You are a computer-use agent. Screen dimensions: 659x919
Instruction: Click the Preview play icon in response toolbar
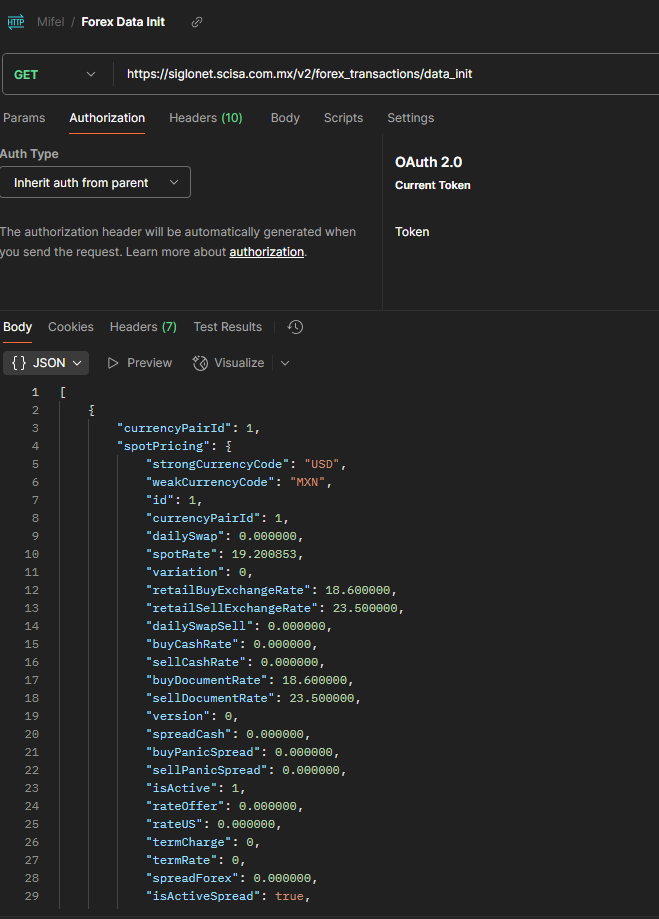[x=113, y=363]
